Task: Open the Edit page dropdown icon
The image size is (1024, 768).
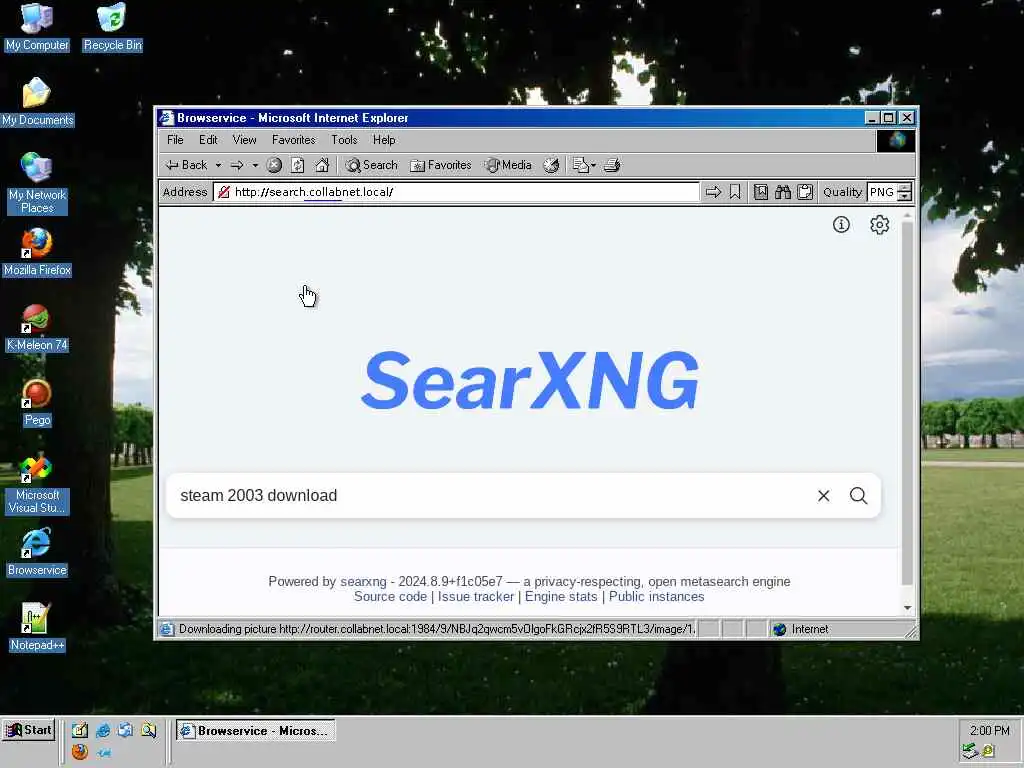Action: [x=584, y=165]
